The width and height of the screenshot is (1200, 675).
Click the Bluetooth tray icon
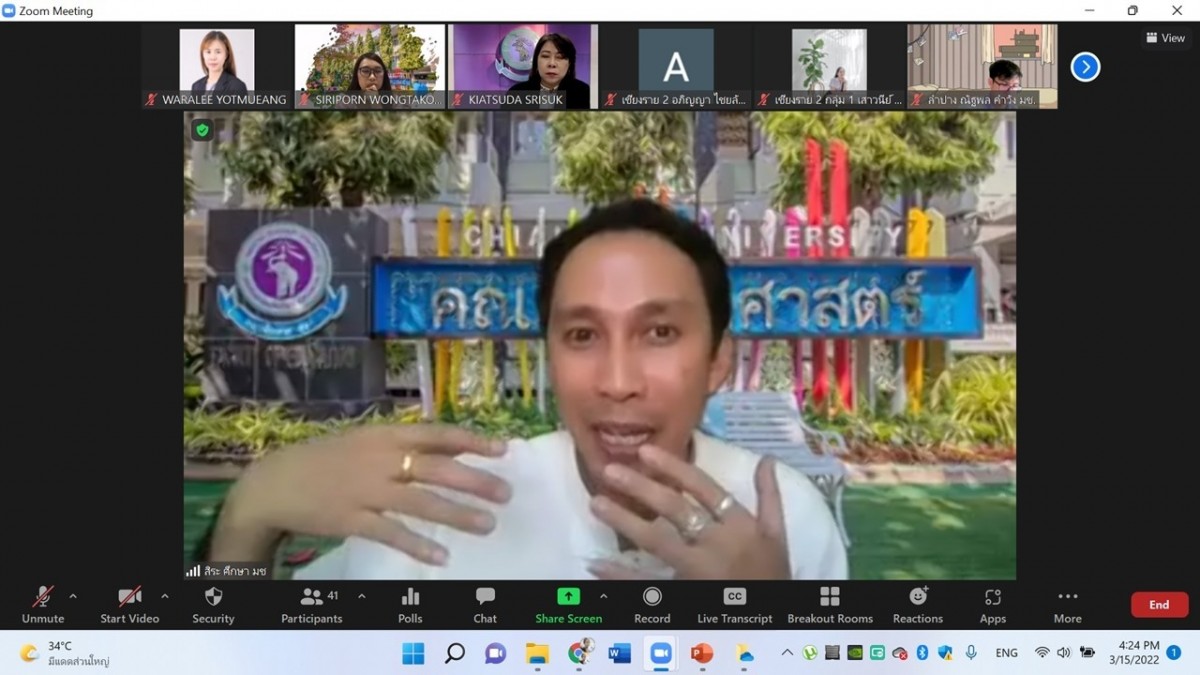tap(922, 653)
